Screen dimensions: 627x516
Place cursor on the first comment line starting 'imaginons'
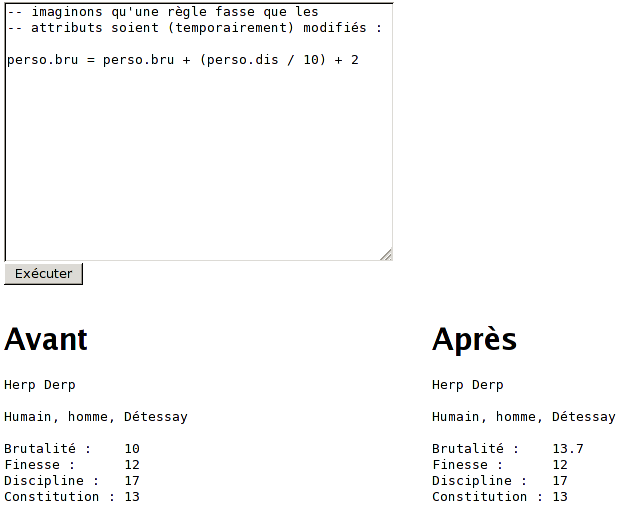tap(162, 12)
